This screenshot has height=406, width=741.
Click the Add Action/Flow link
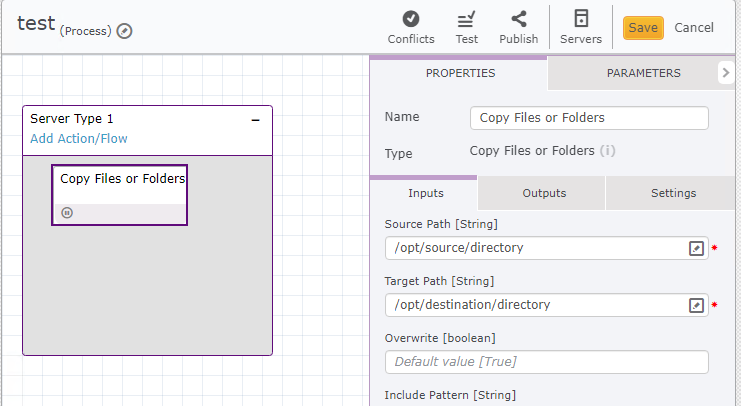(x=79, y=139)
